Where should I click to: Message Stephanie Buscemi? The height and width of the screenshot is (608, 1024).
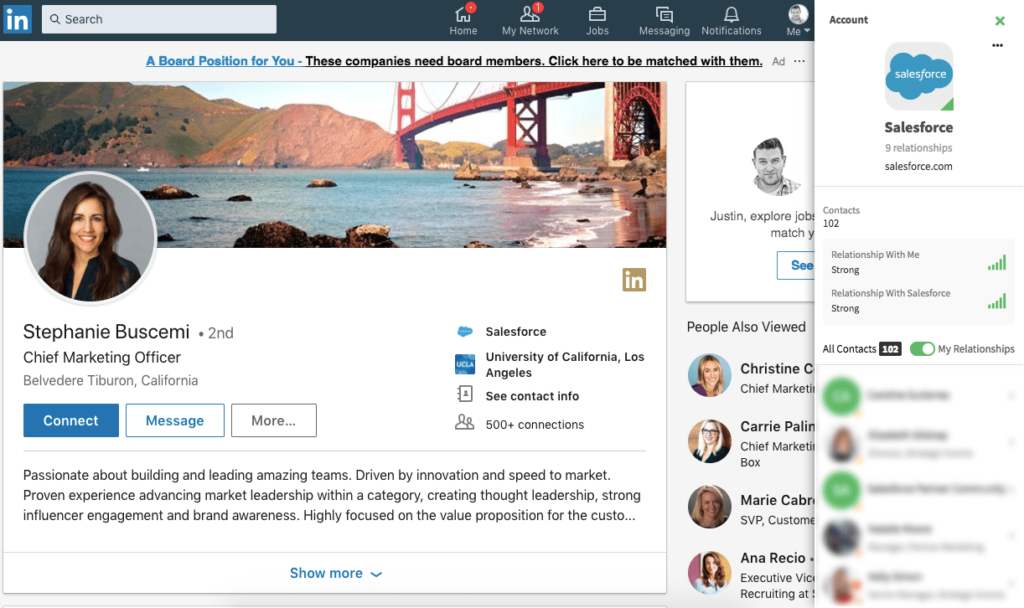pos(175,420)
